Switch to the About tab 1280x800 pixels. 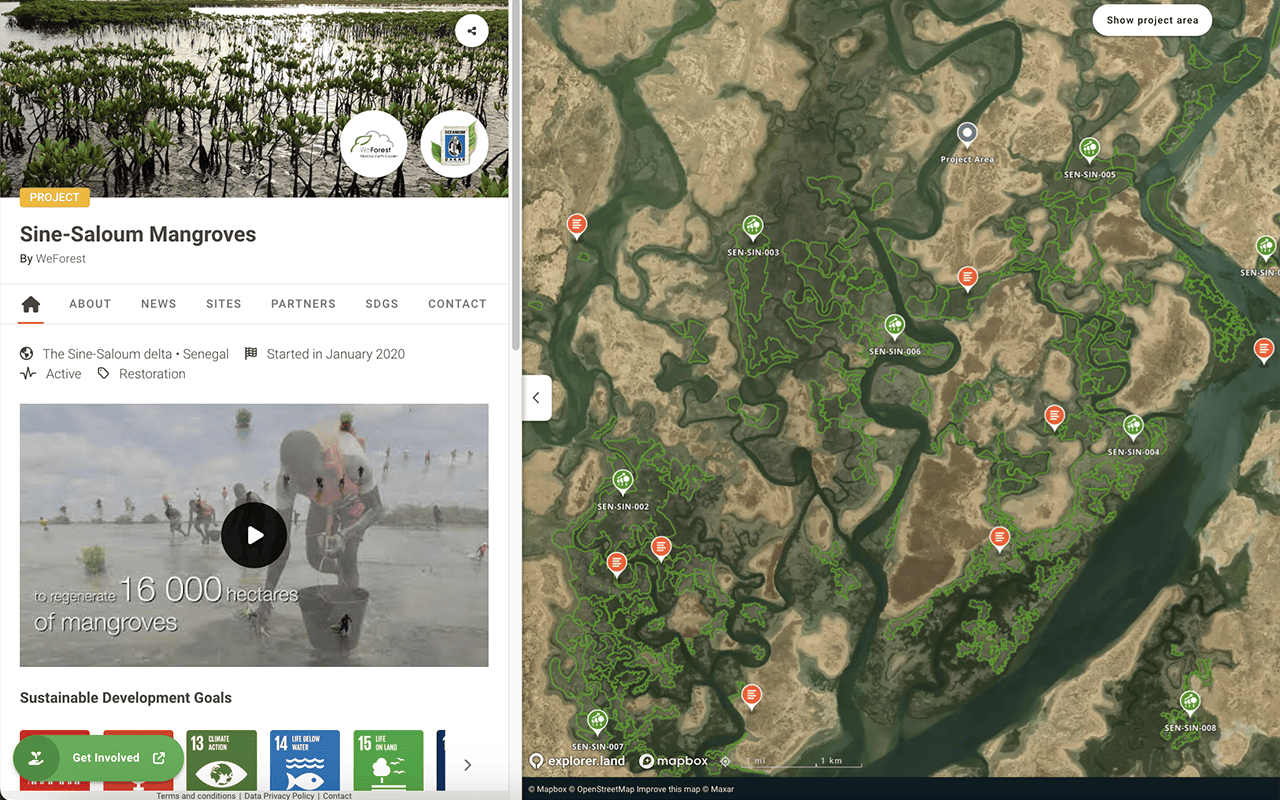90,304
